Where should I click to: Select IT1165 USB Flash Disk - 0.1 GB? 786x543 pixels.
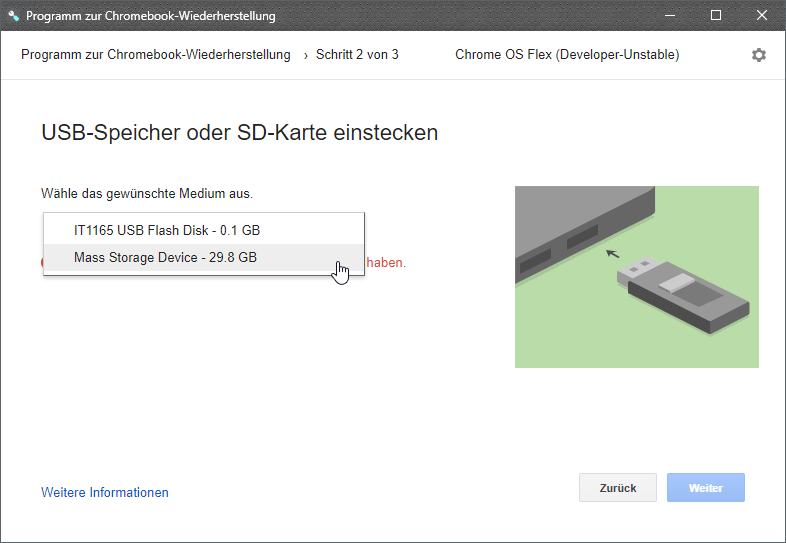204,230
